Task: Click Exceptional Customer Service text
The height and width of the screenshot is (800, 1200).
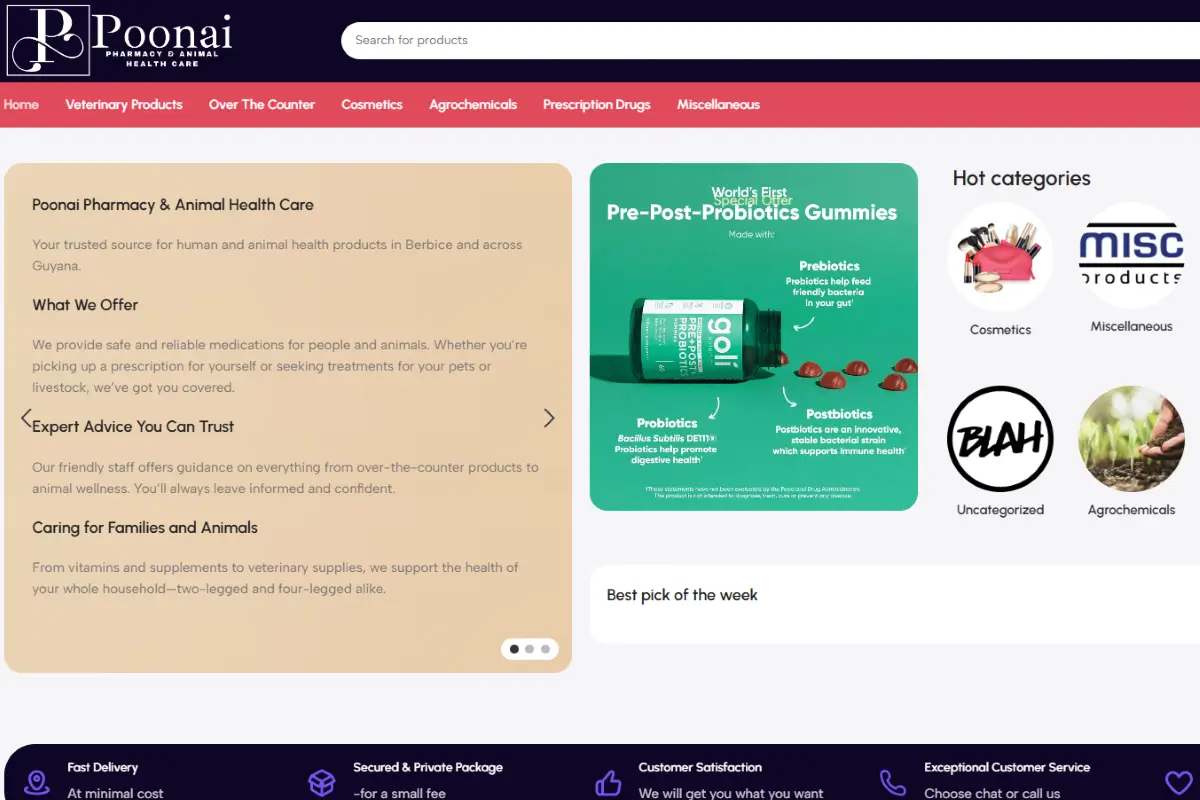Action: (x=1007, y=768)
